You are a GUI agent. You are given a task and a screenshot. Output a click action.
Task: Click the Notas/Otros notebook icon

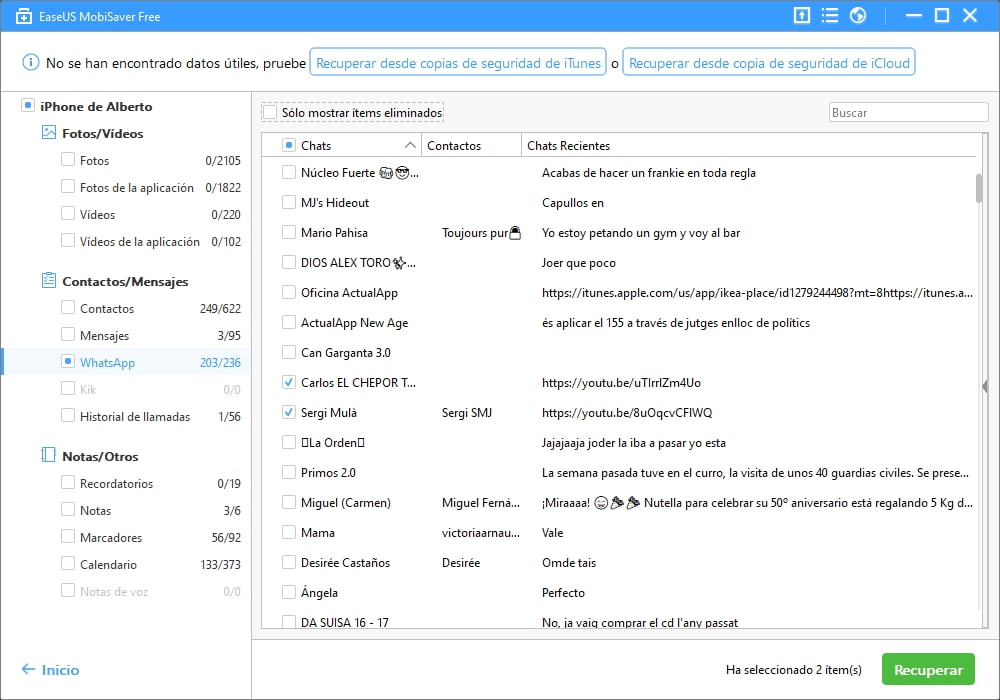click(48, 455)
